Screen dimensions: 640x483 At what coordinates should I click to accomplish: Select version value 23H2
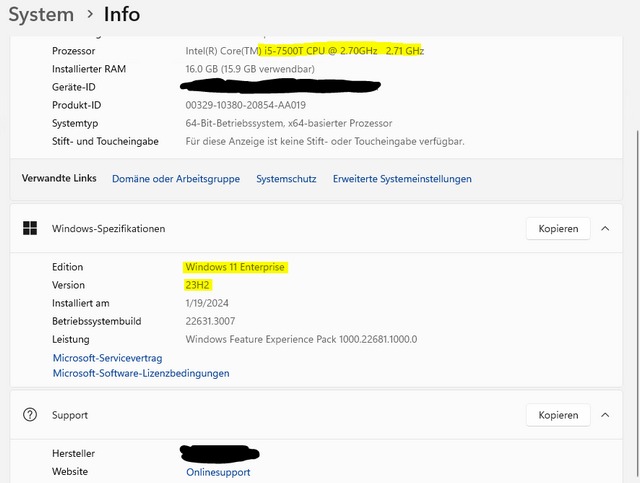tap(197, 285)
